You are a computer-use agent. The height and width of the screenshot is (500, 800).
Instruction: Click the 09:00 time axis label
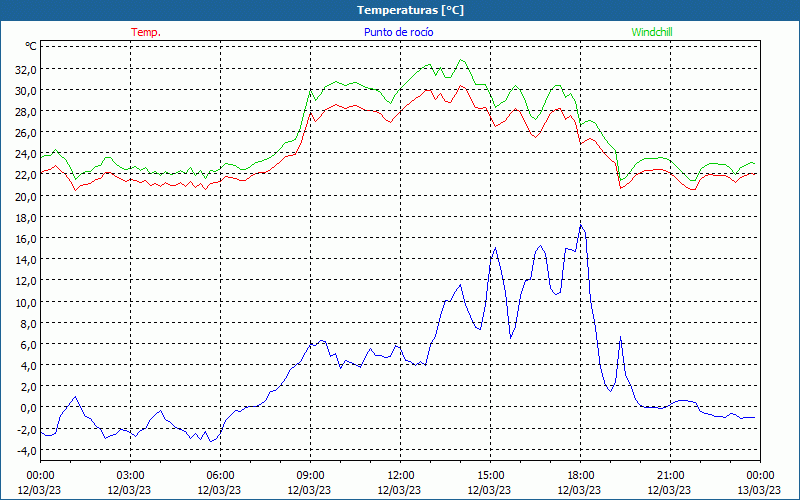point(310,476)
